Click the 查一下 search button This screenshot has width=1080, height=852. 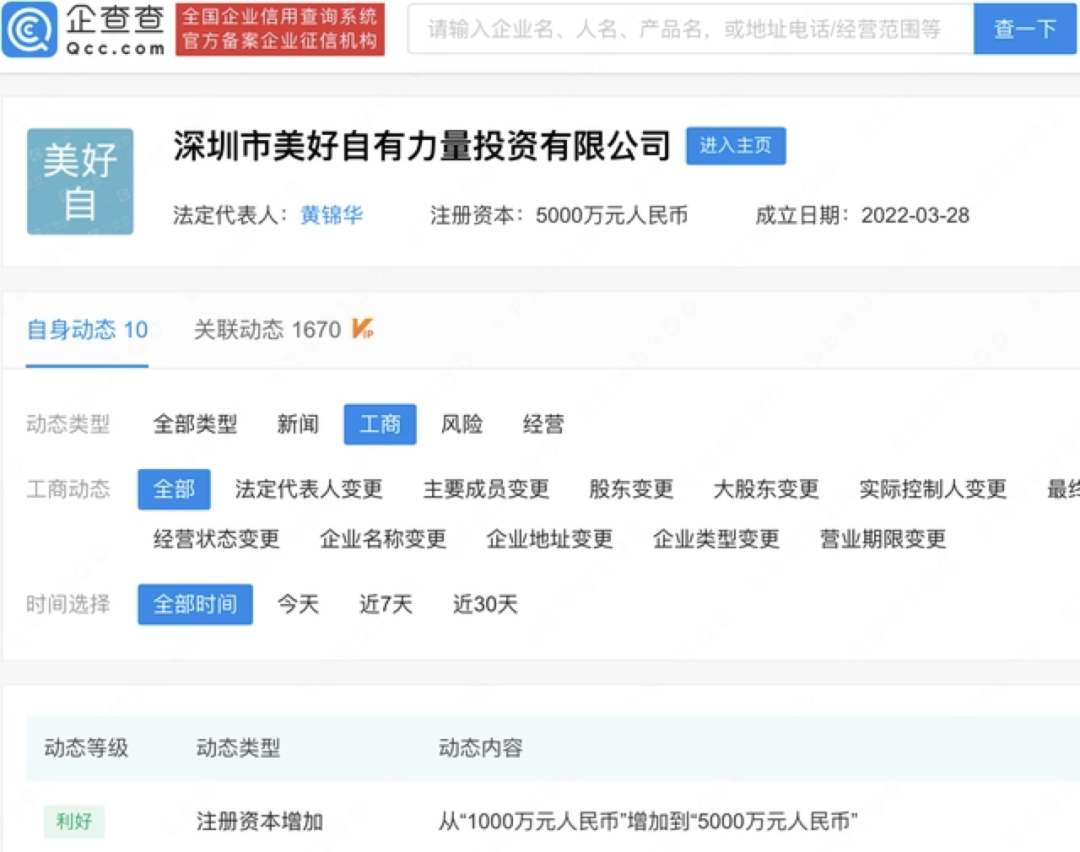click(1025, 29)
